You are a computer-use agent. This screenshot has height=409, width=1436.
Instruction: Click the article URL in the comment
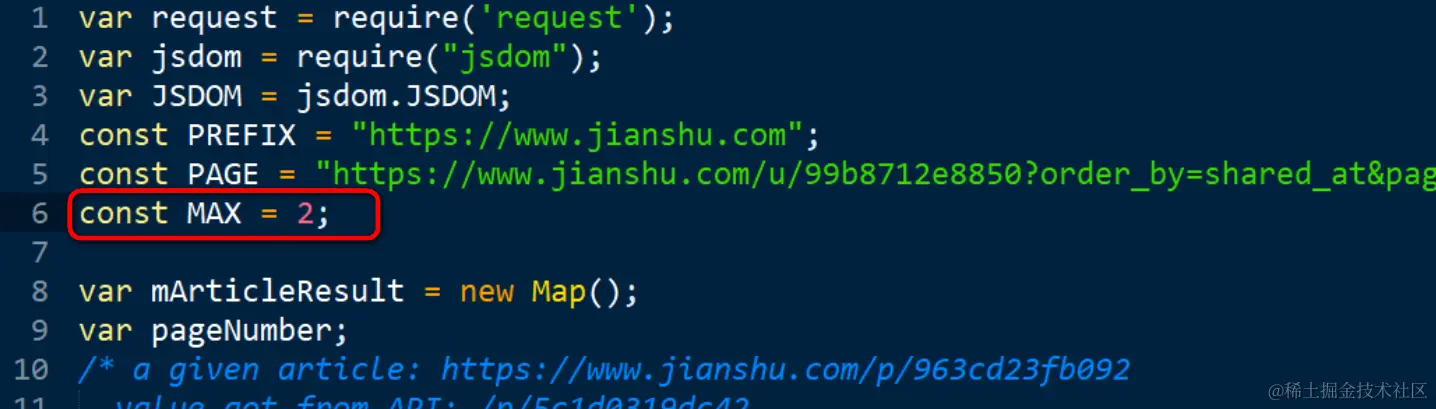point(786,370)
